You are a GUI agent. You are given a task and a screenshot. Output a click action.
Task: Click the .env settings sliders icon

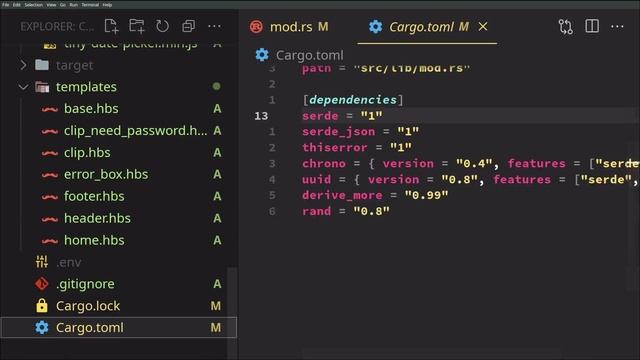point(42,262)
